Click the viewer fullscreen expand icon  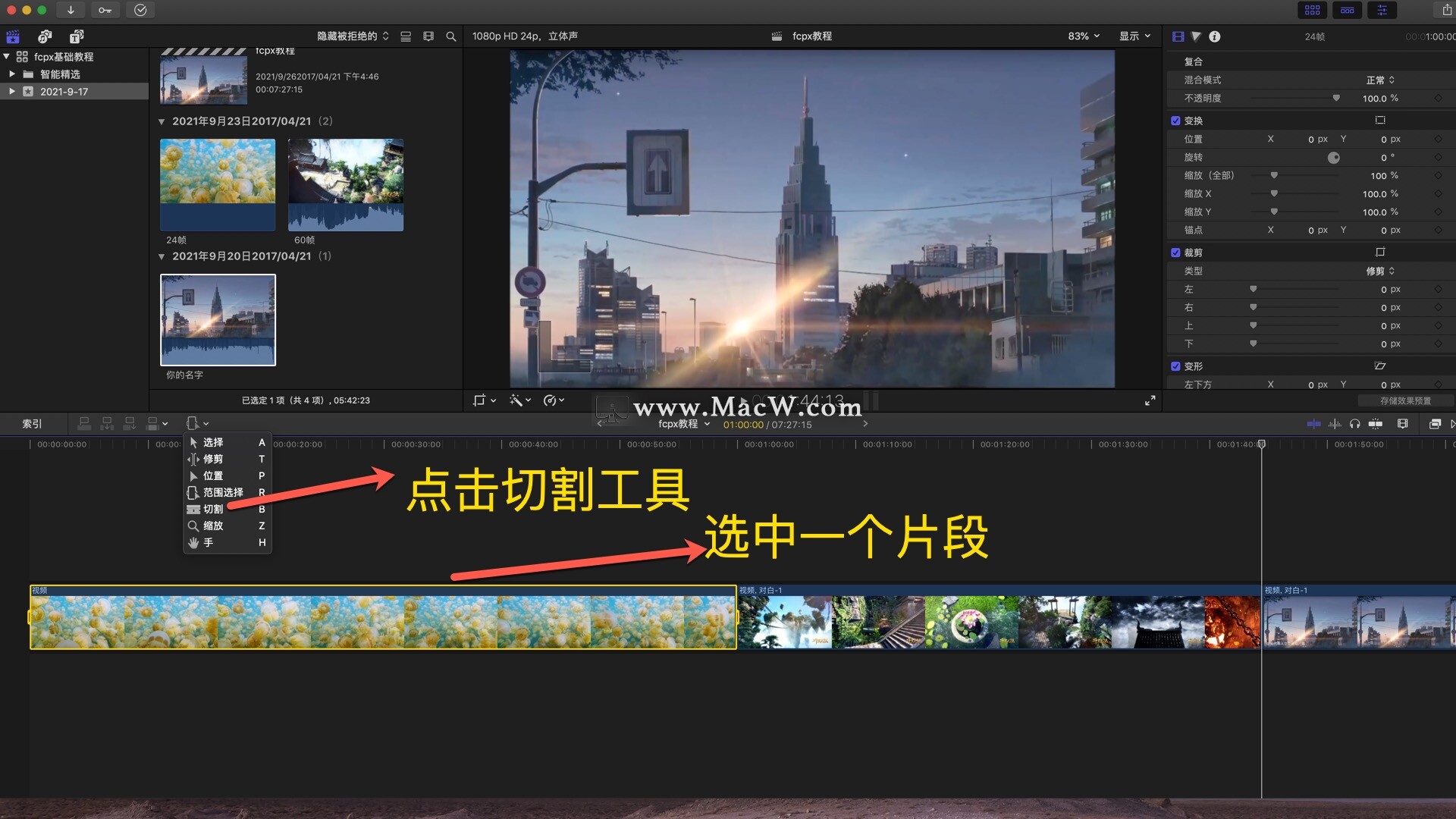click(x=1150, y=400)
